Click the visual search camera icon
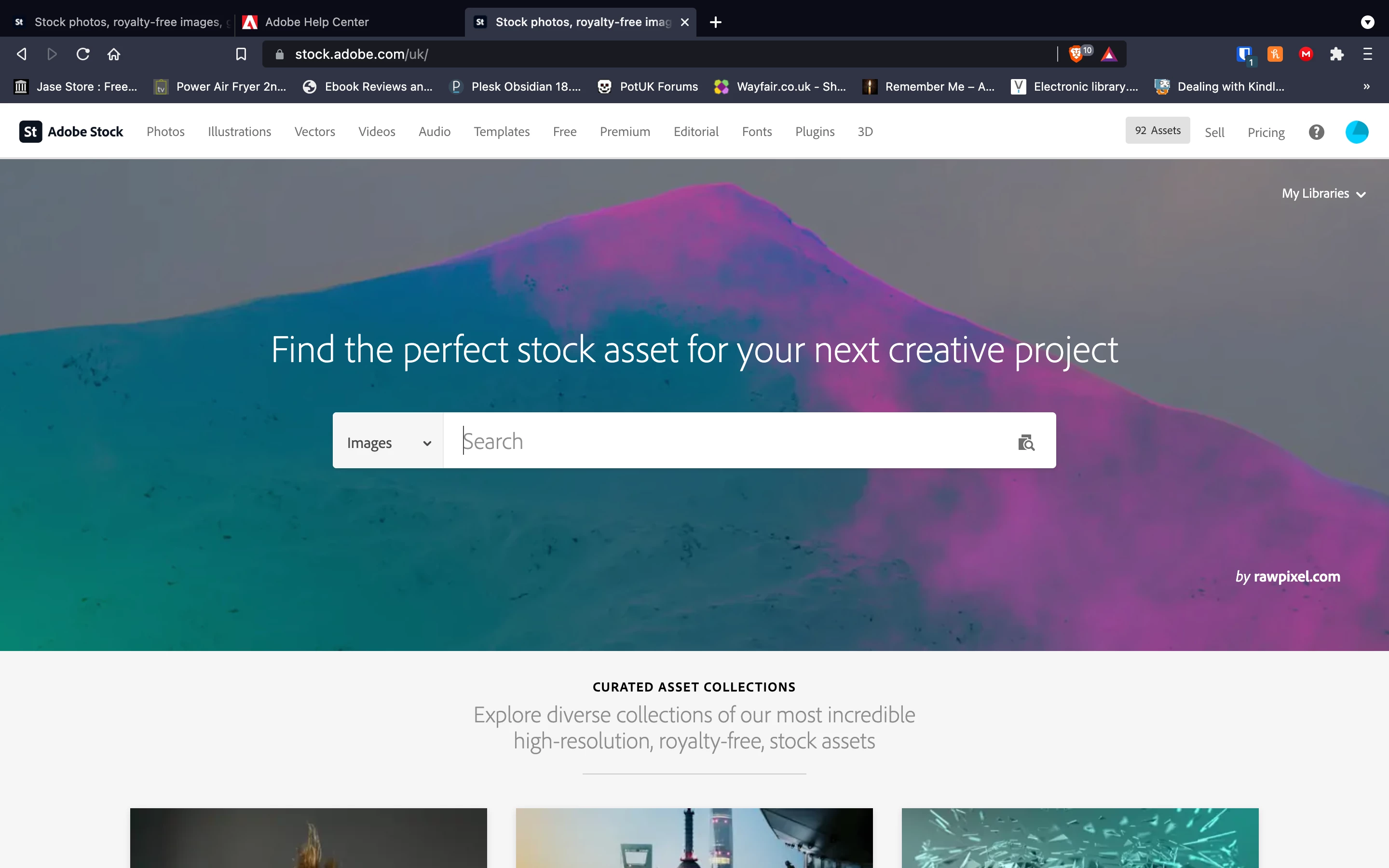The width and height of the screenshot is (1389, 868). (1026, 443)
